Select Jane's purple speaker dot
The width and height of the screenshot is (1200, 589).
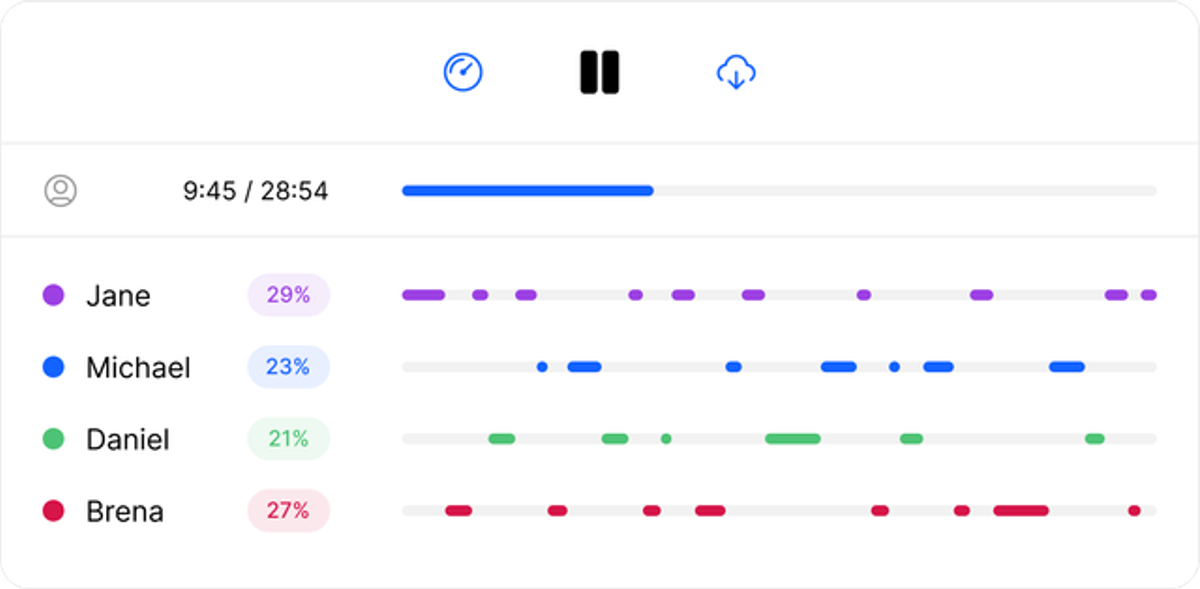coord(53,295)
